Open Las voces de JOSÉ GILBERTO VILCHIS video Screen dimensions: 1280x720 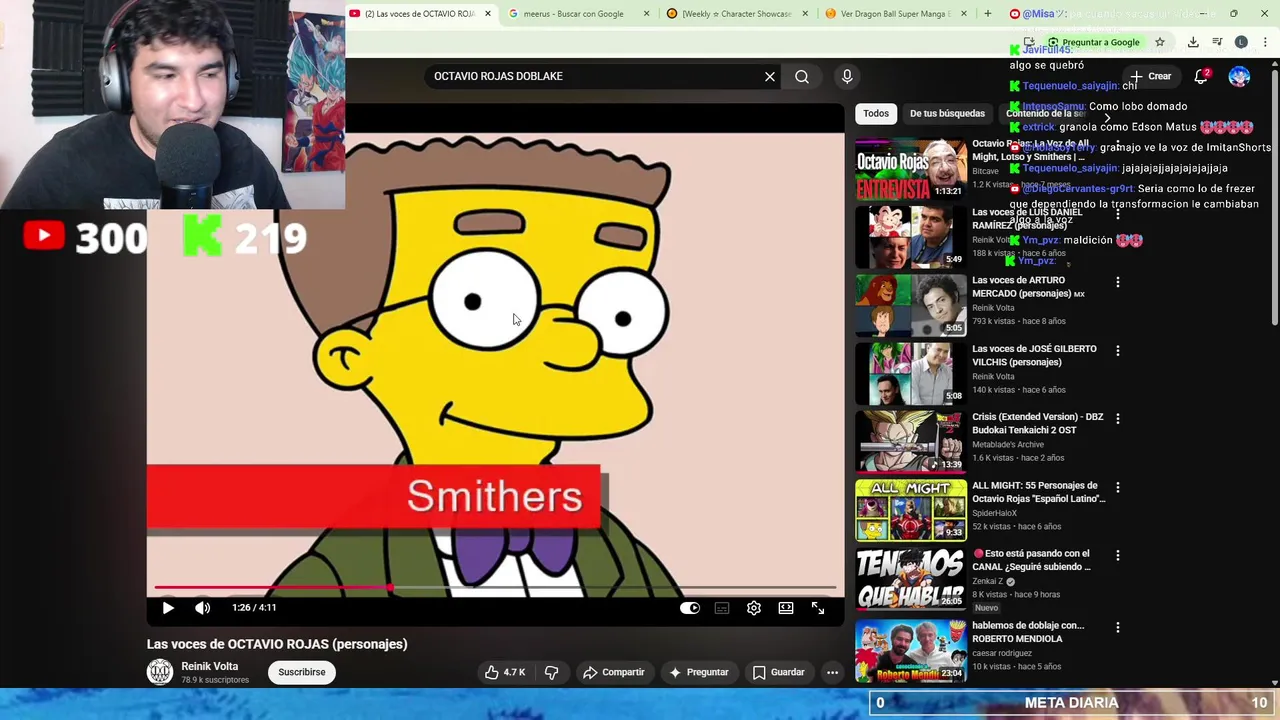[x=910, y=373]
